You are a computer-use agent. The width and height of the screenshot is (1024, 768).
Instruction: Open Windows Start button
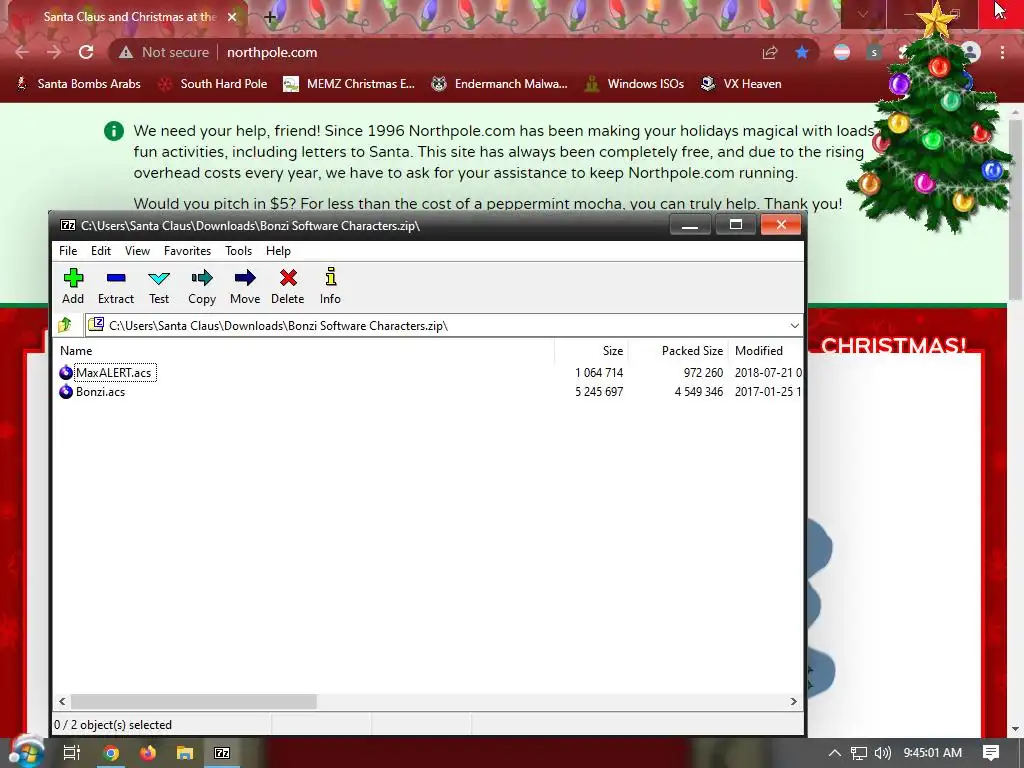click(x=26, y=752)
